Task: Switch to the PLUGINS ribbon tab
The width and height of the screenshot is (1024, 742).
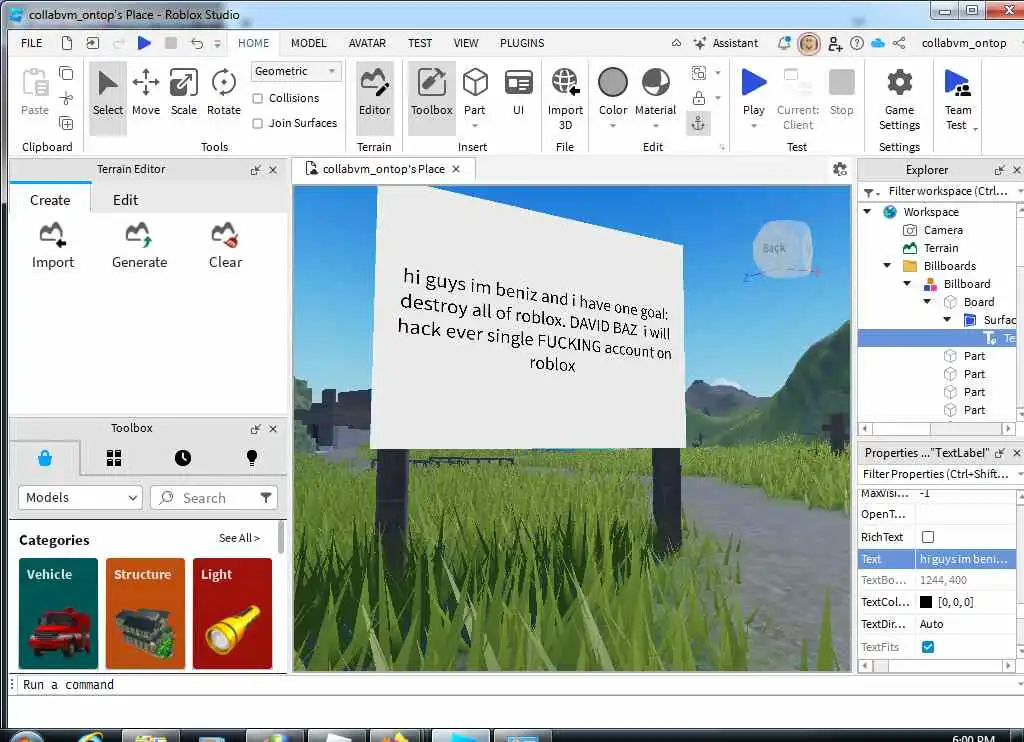Action: tap(522, 43)
